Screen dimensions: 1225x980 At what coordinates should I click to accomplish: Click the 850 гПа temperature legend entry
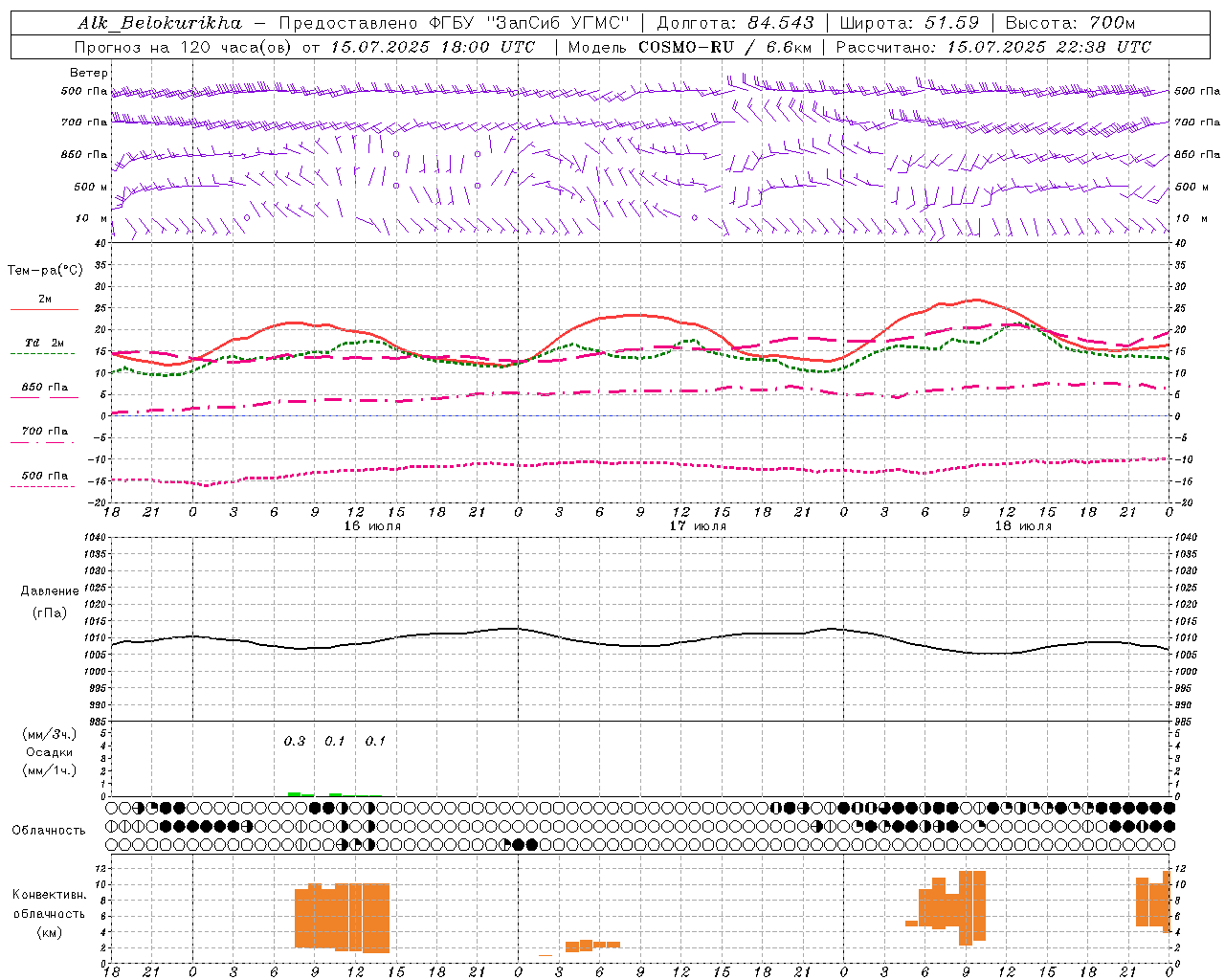(x=44, y=388)
